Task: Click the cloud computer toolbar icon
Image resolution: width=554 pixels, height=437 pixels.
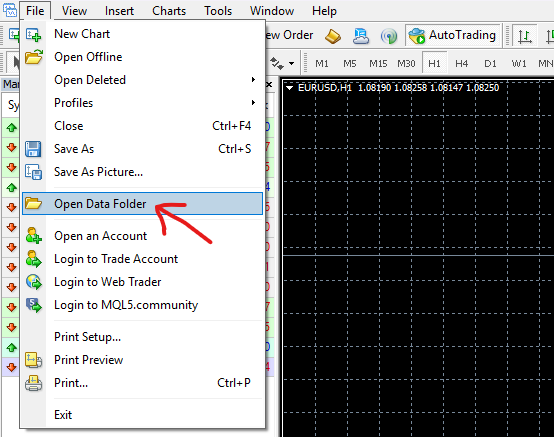Action: click(361, 36)
